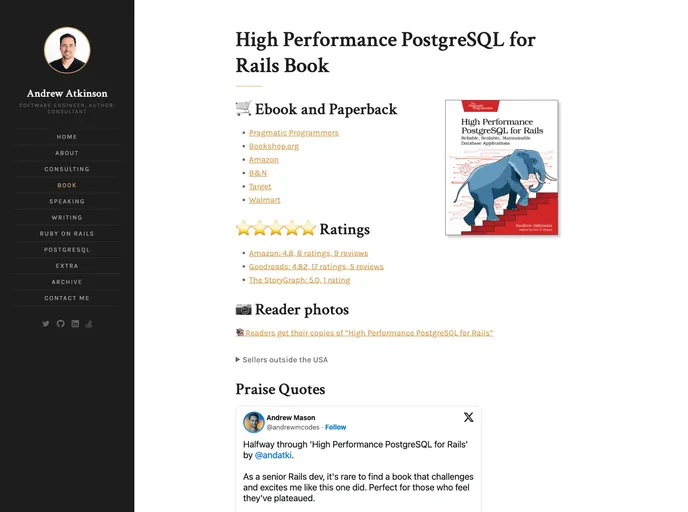
Task: Visit the Amazon ratings link
Action: tap(308, 253)
